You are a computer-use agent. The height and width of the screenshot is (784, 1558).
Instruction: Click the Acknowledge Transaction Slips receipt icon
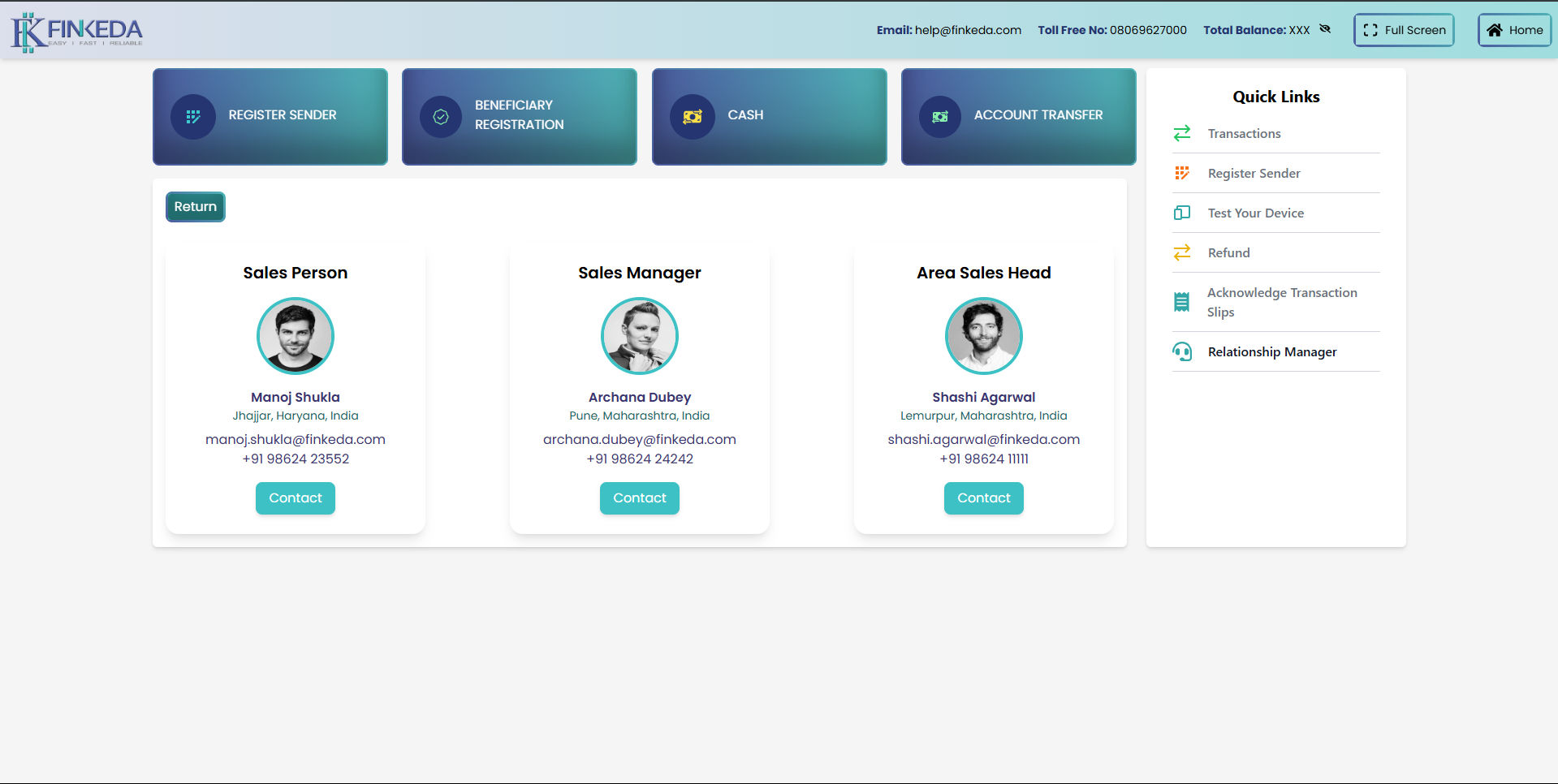(1182, 302)
